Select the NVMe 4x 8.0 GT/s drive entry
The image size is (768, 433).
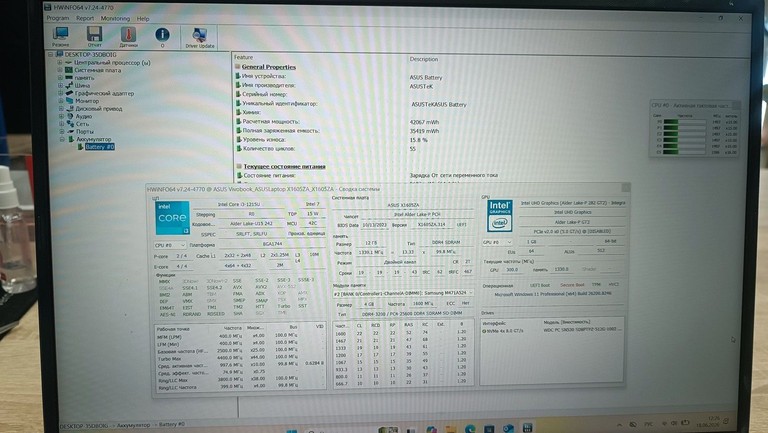click(x=503, y=331)
